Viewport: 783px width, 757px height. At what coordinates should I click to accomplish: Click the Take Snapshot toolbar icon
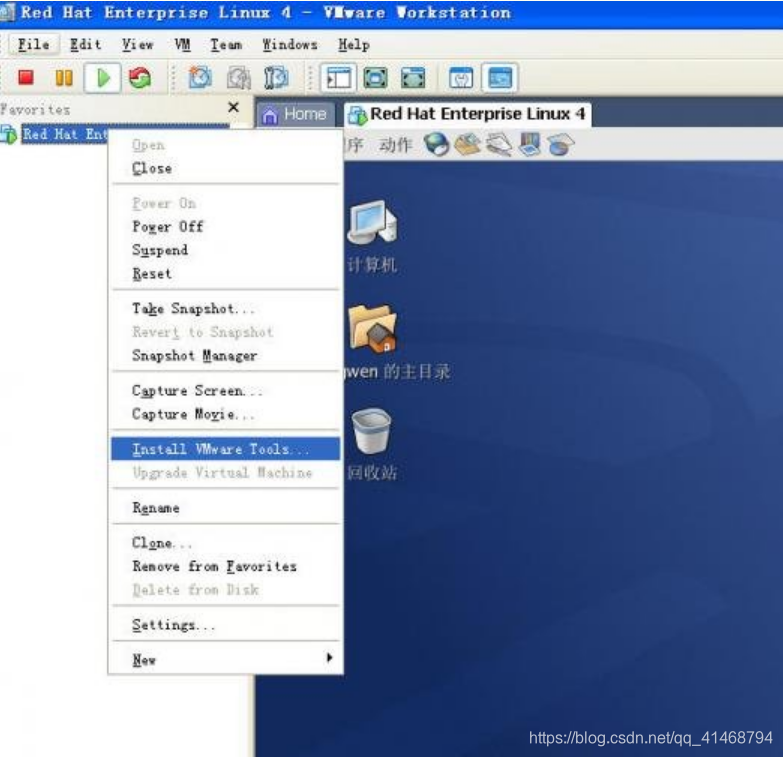coord(200,77)
